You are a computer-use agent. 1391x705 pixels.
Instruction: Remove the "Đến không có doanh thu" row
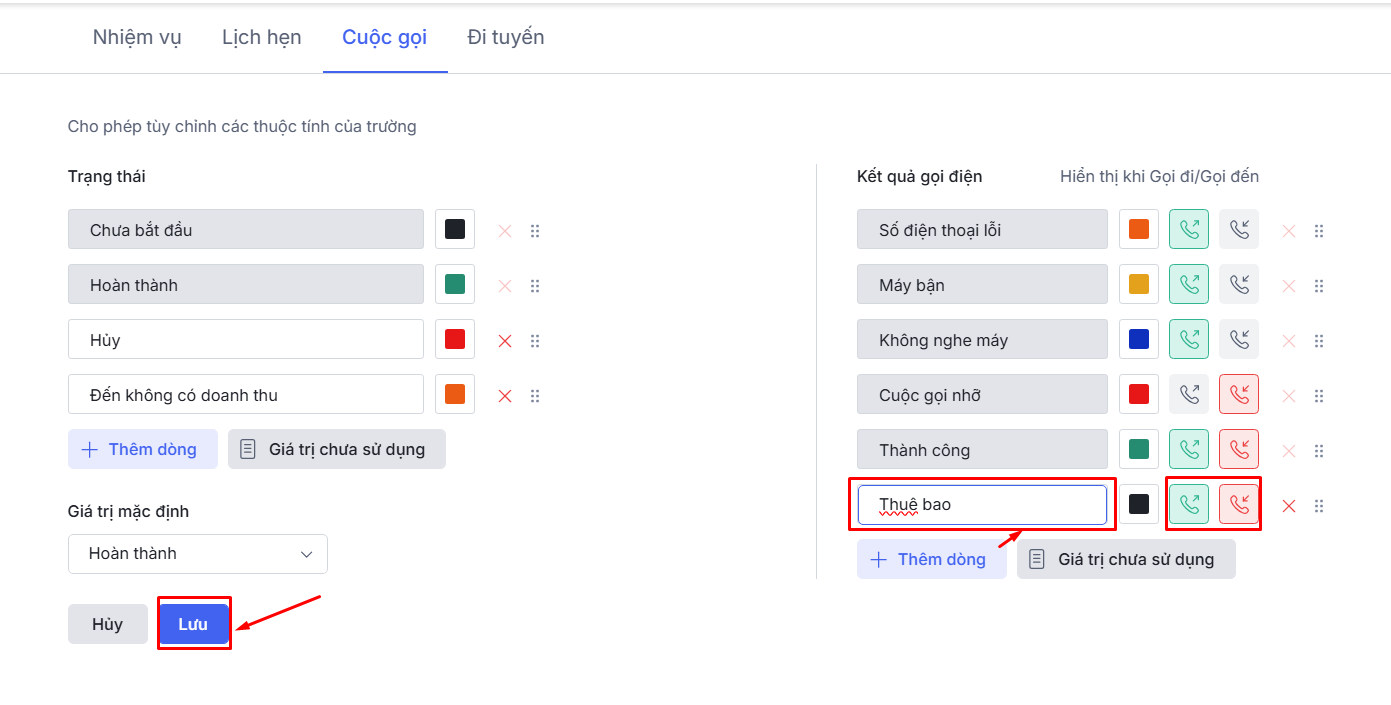coord(505,396)
